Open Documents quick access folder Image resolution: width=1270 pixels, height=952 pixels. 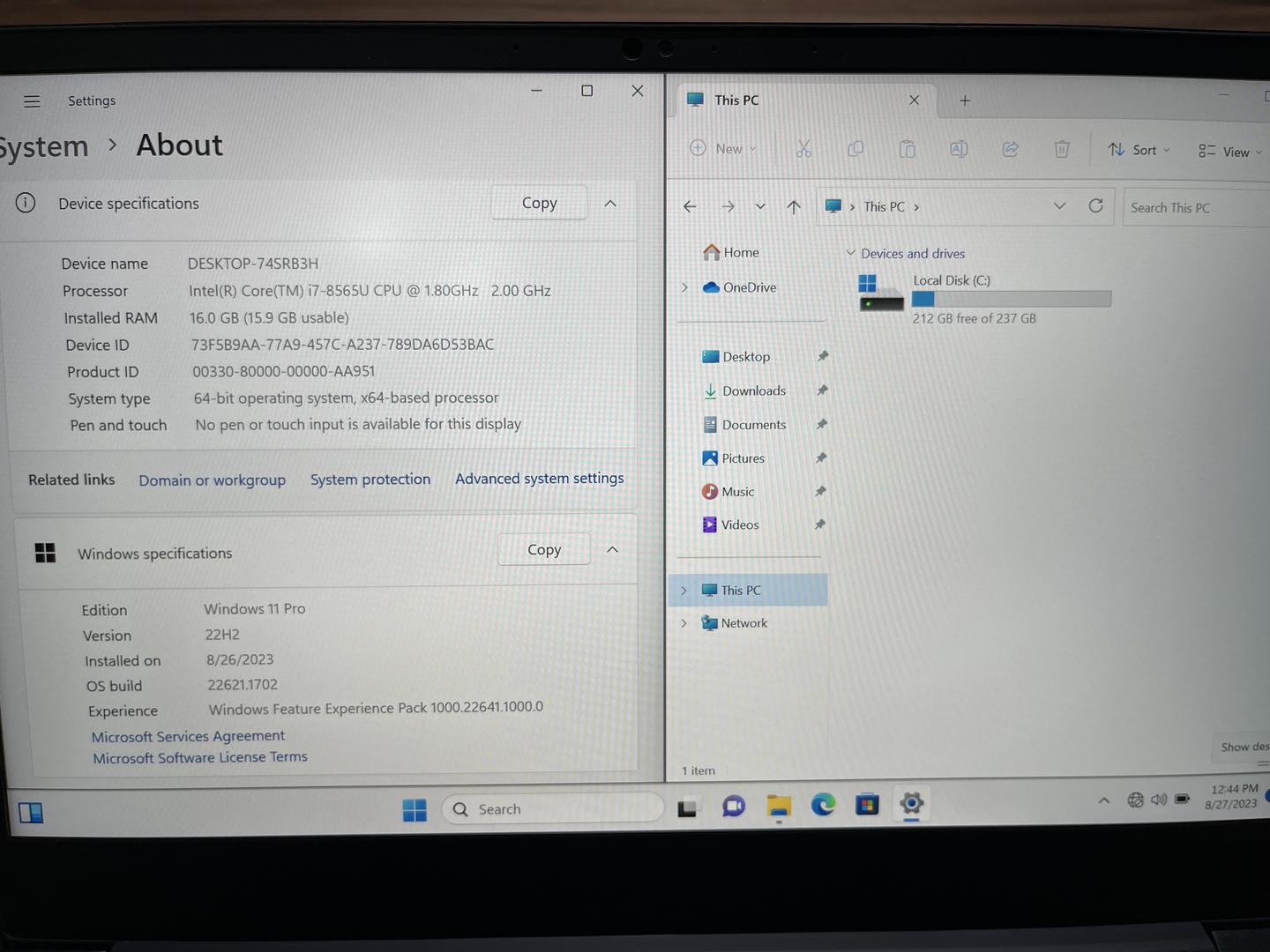[x=744, y=424]
